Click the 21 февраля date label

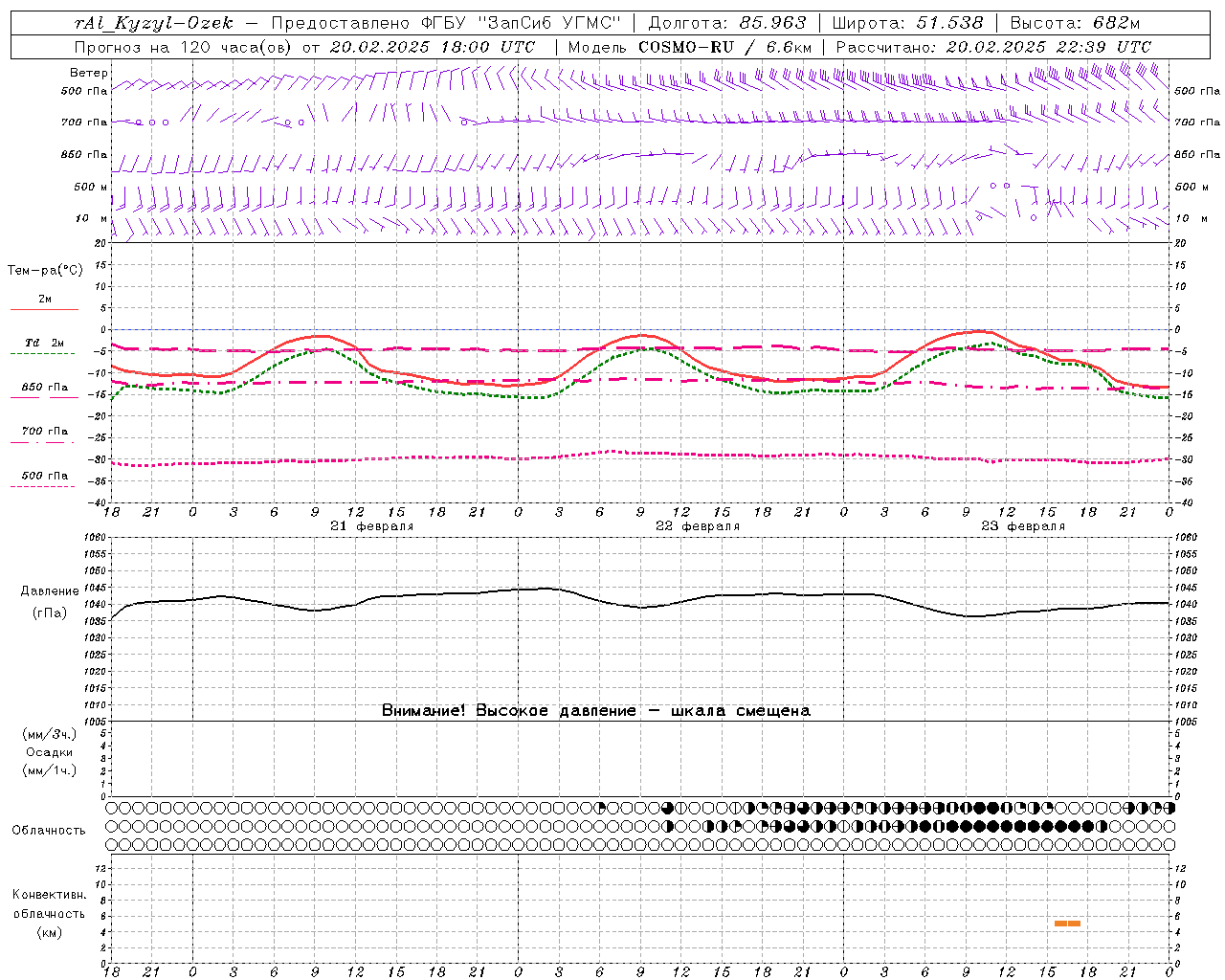tap(372, 526)
